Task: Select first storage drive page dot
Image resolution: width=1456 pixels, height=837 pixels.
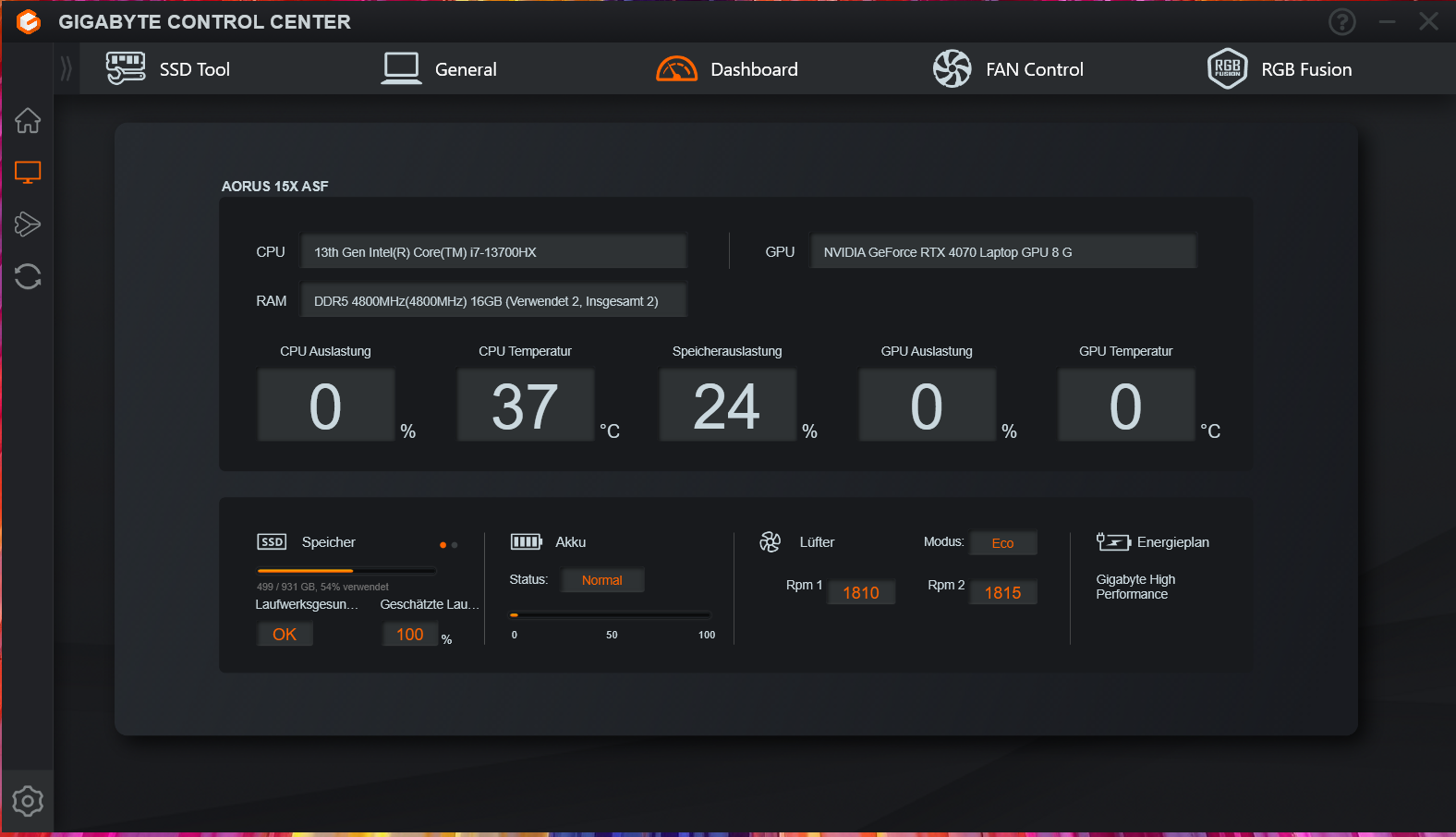Action: [443, 545]
